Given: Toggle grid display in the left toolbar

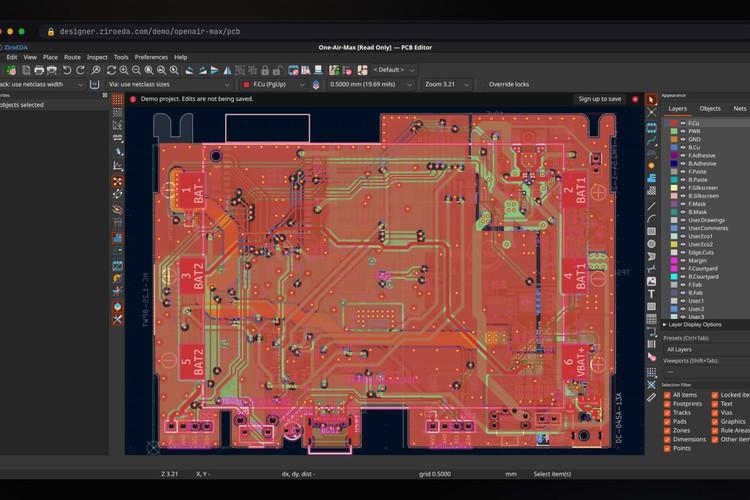Looking at the screenshot, I should (118, 100).
